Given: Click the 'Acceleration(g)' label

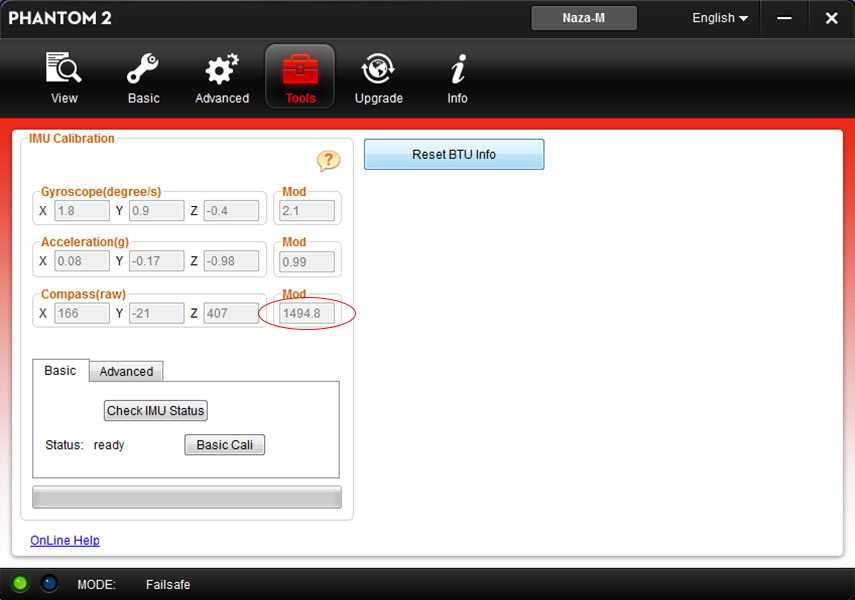Looking at the screenshot, I should click(85, 242).
